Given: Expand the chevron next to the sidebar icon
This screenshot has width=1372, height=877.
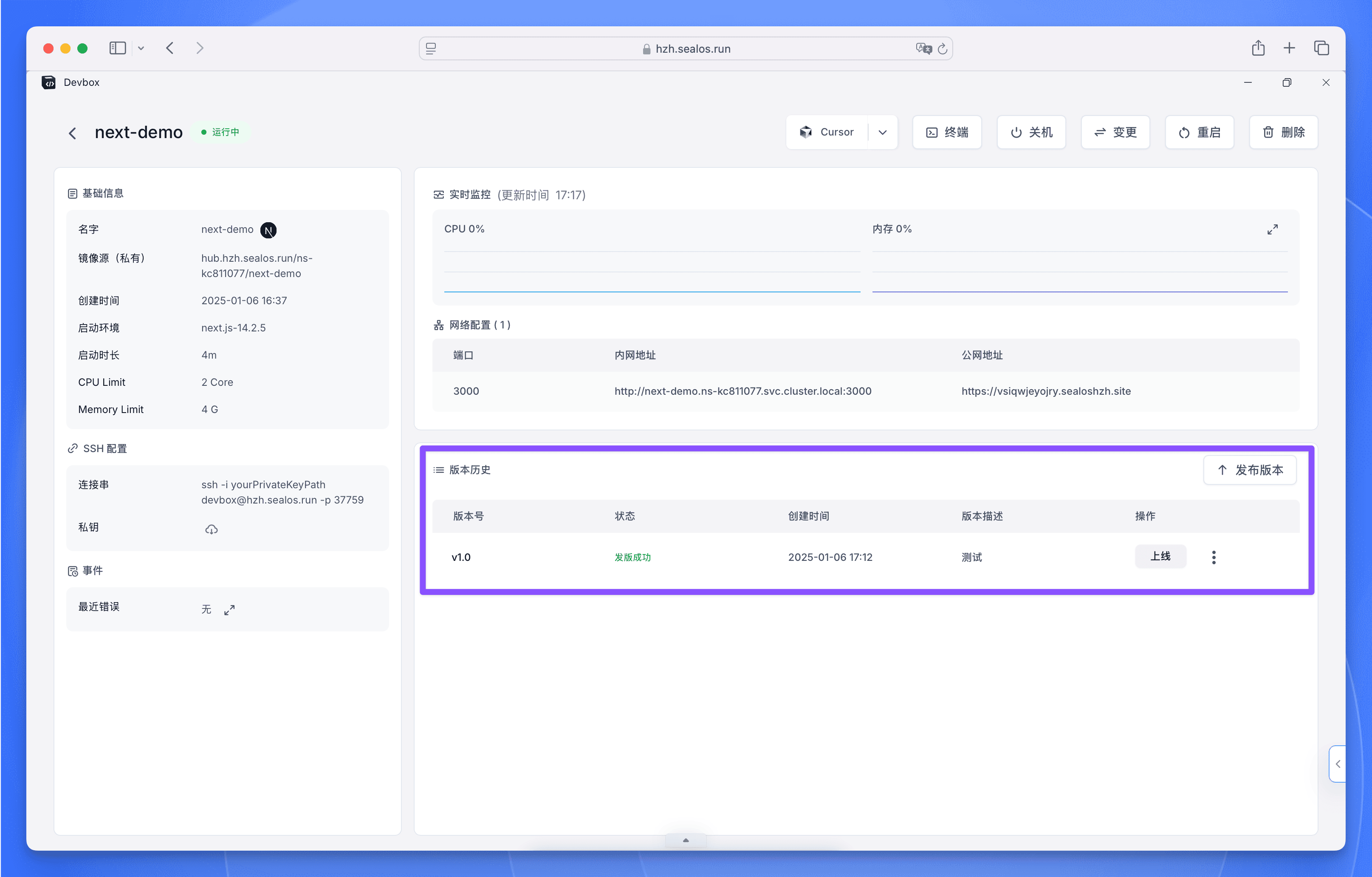Looking at the screenshot, I should click(x=141, y=48).
